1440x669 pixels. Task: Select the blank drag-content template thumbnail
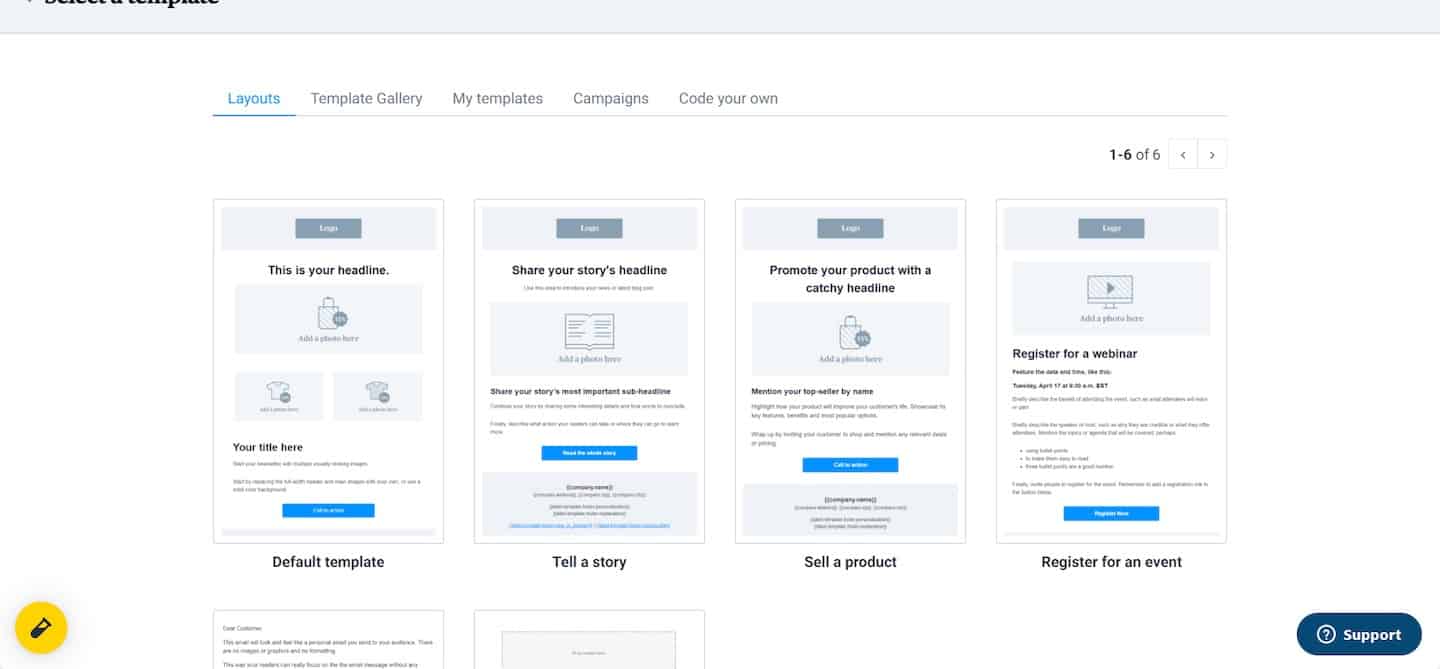pyautogui.click(x=589, y=640)
